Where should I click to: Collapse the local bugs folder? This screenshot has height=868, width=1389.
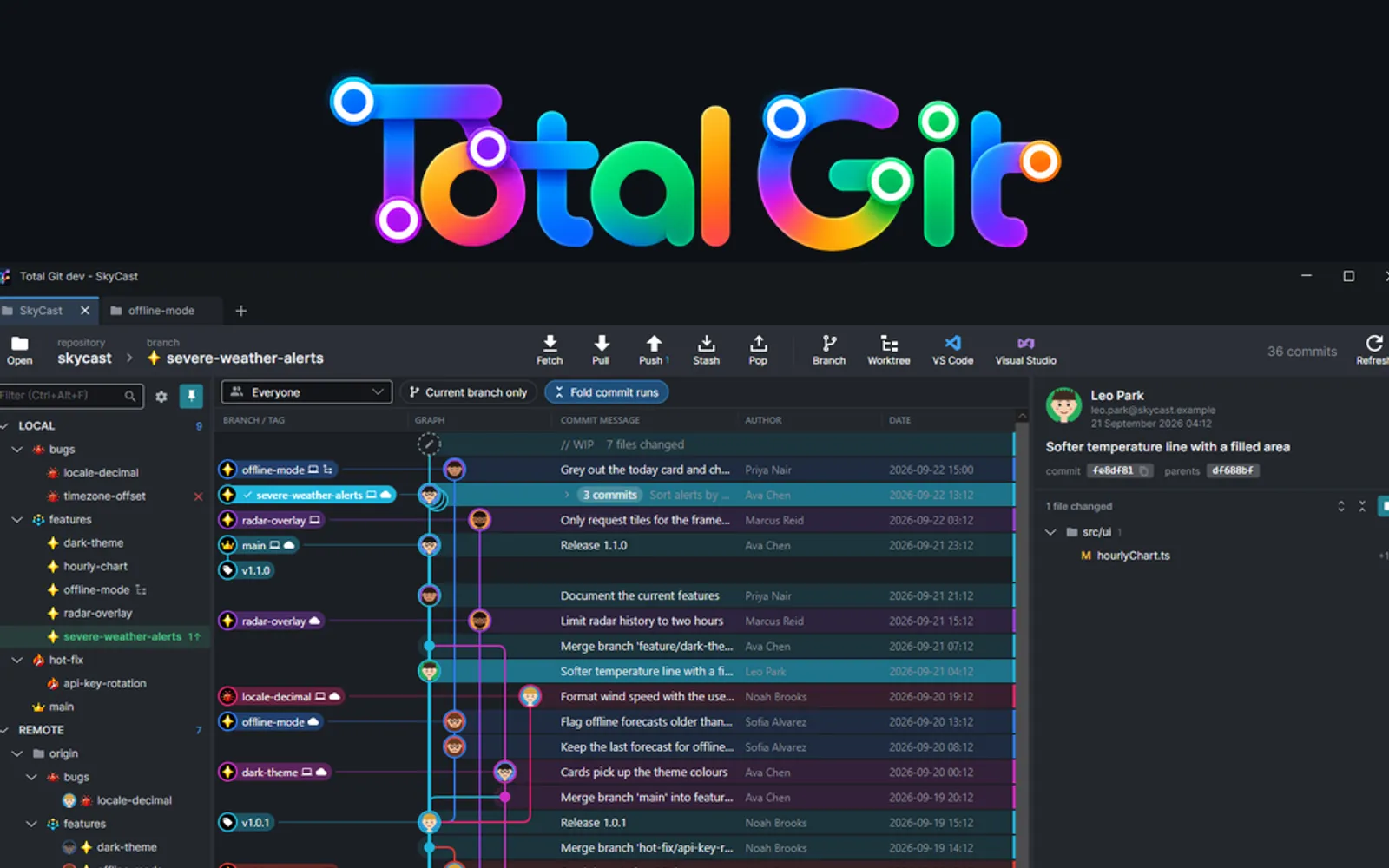pyautogui.click(x=16, y=449)
